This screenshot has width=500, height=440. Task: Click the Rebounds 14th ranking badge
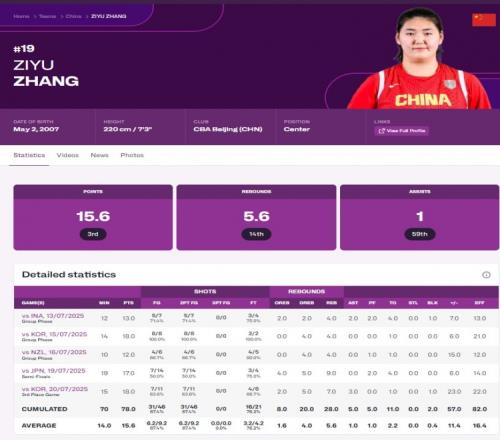pyautogui.click(x=256, y=234)
